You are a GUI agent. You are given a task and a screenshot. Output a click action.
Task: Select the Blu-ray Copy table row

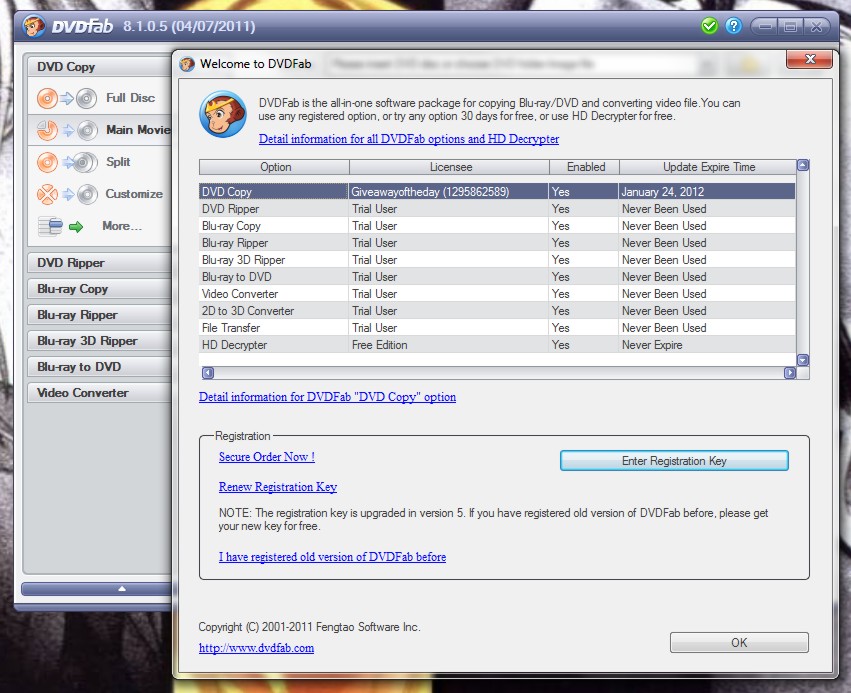(497, 226)
